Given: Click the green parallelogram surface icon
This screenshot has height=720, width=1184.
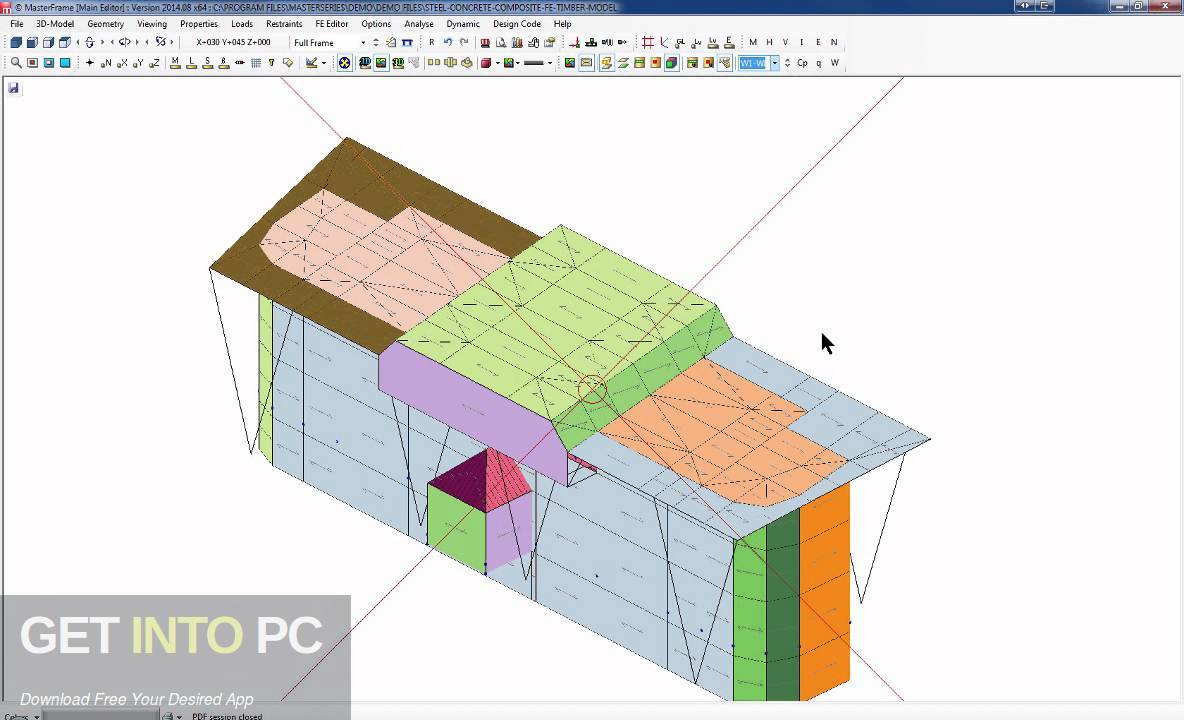Looking at the screenshot, I should coord(623,63).
